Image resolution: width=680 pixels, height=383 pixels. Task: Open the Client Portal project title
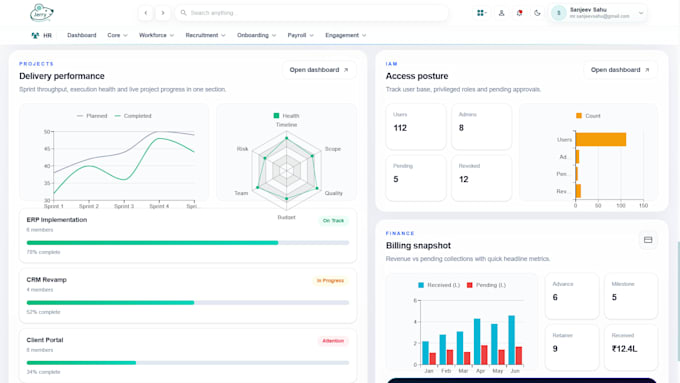(45, 340)
